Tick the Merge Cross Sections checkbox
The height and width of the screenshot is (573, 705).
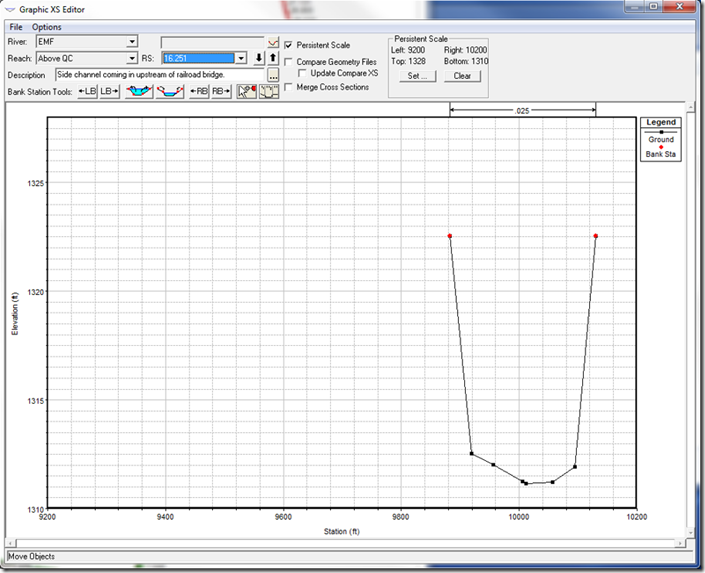point(289,88)
